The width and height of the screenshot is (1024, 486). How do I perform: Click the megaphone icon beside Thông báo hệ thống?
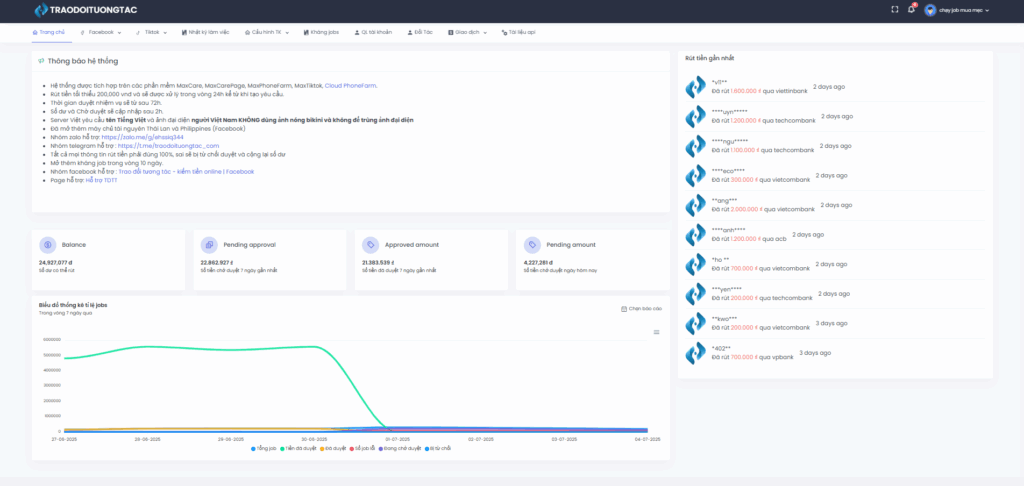pyautogui.click(x=41, y=61)
